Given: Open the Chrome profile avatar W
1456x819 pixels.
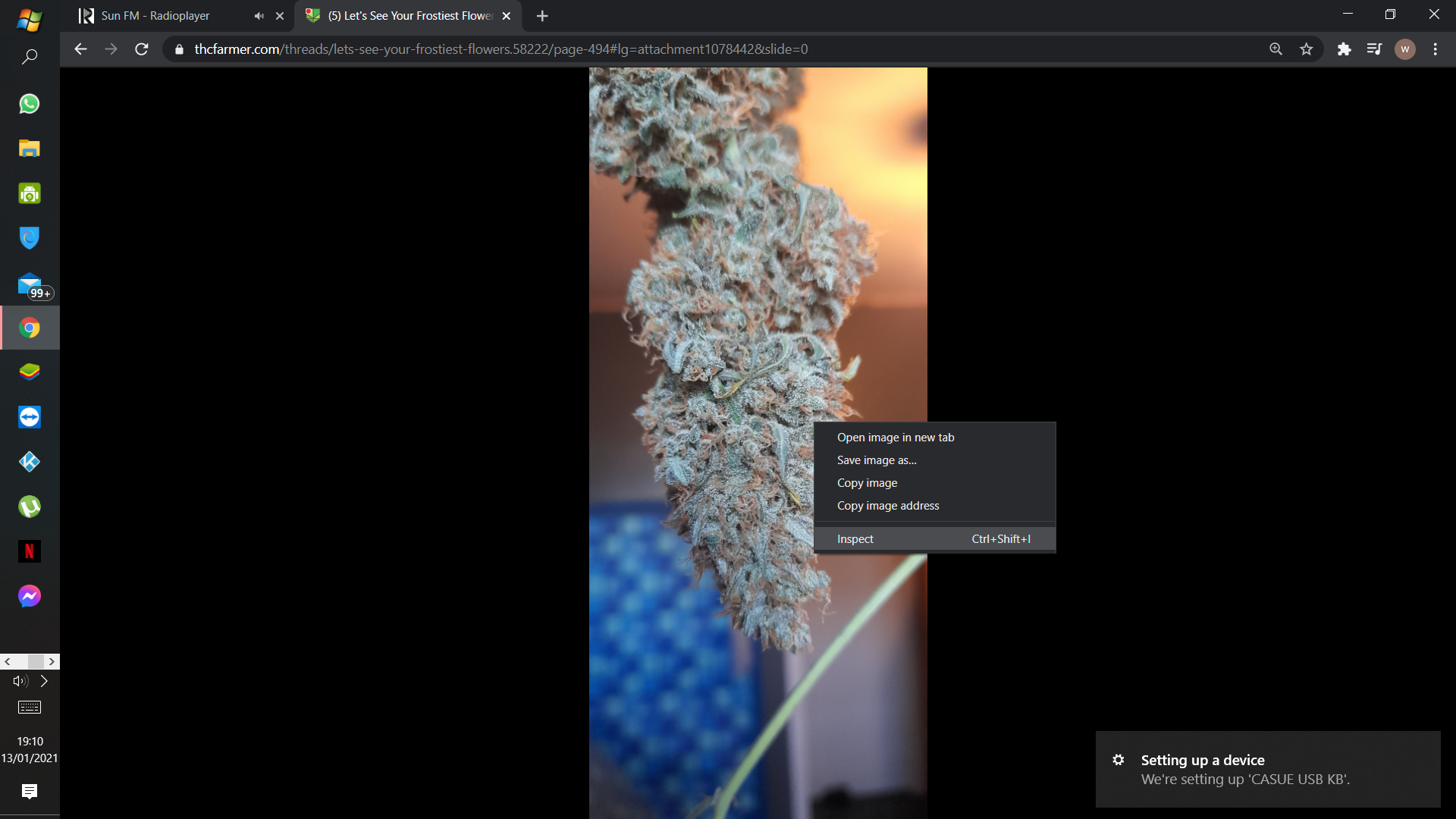Looking at the screenshot, I should coord(1404,49).
